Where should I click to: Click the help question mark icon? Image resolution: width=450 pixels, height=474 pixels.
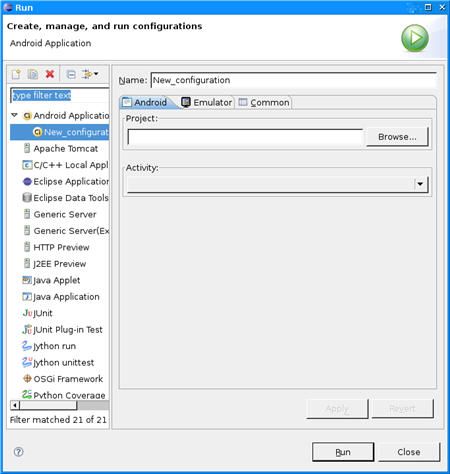(x=19, y=452)
